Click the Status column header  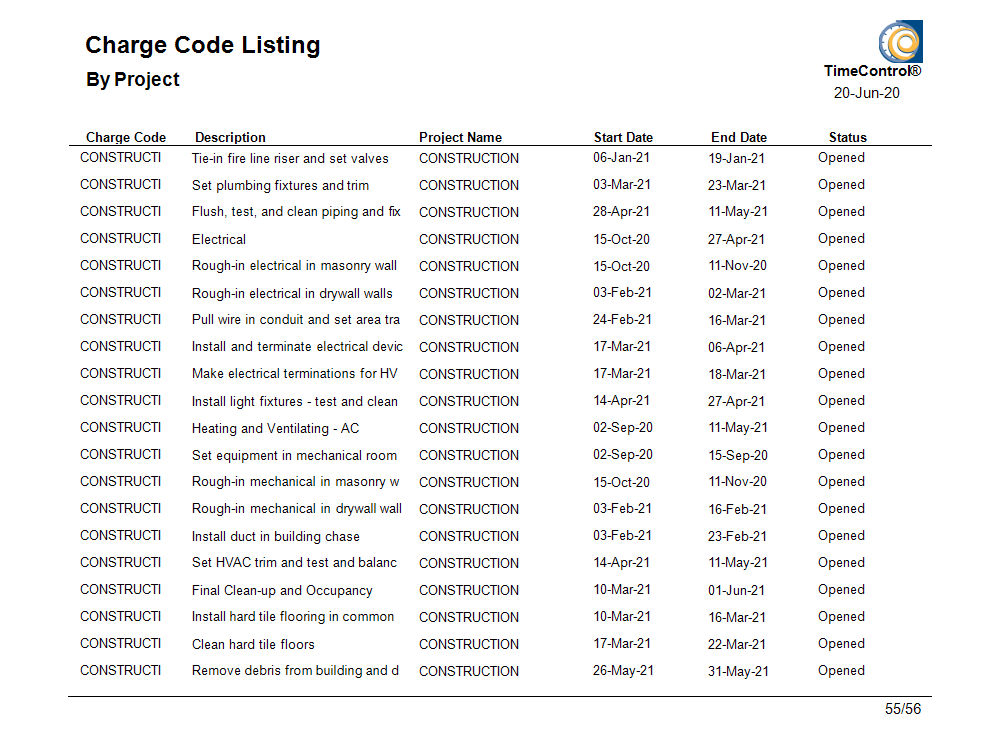click(848, 137)
